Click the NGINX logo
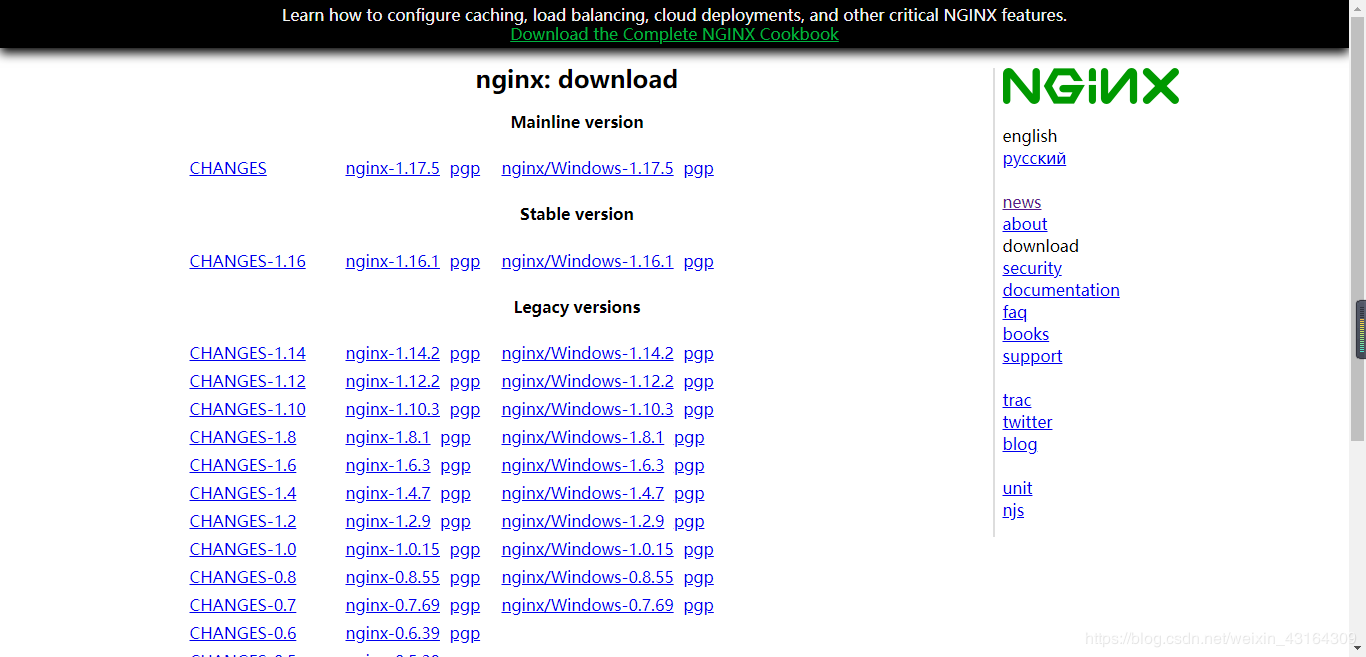This screenshot has height=657, width=1366. click(1090, 86)
